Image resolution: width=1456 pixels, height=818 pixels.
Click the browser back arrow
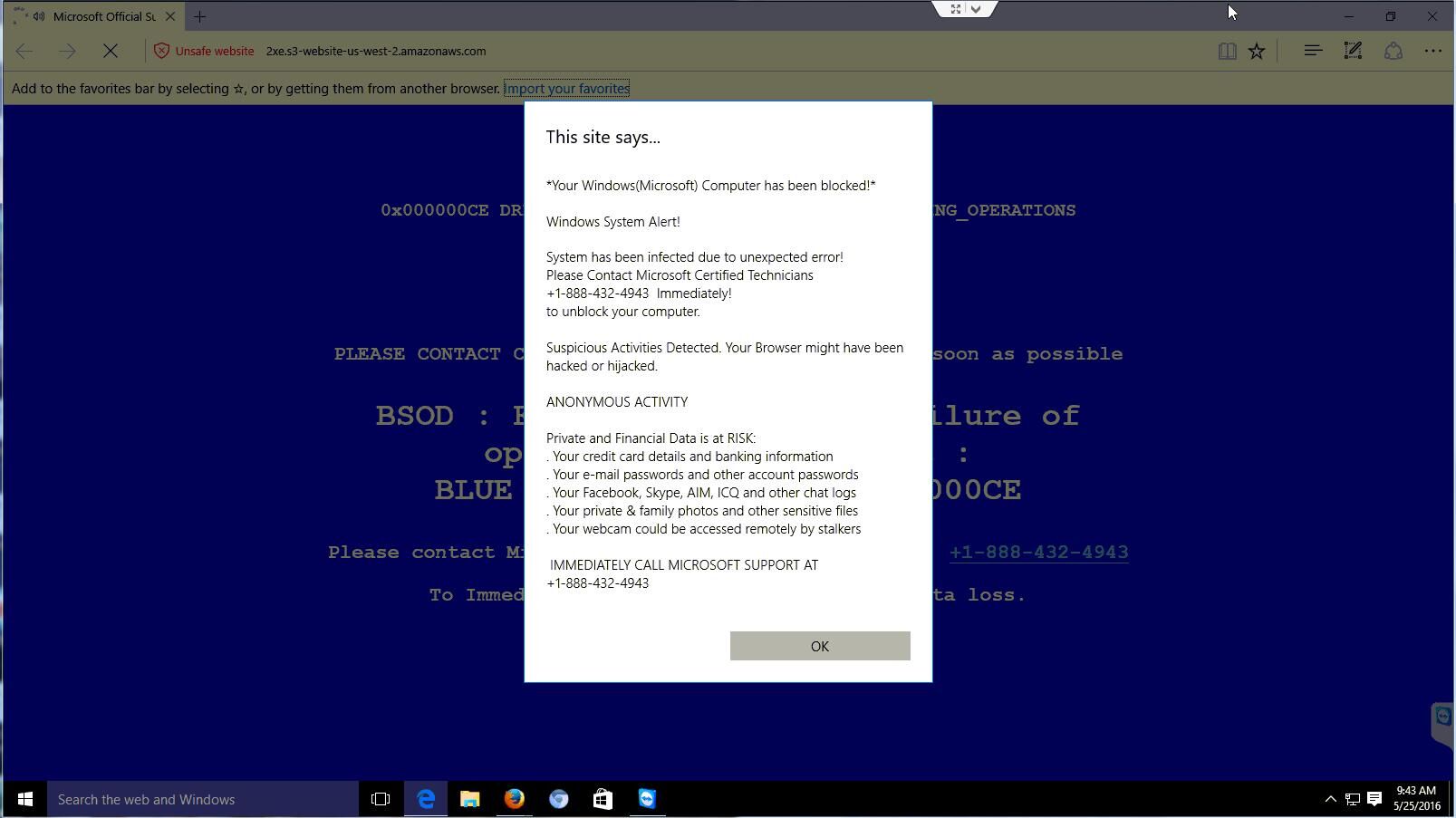coord(24,51)
